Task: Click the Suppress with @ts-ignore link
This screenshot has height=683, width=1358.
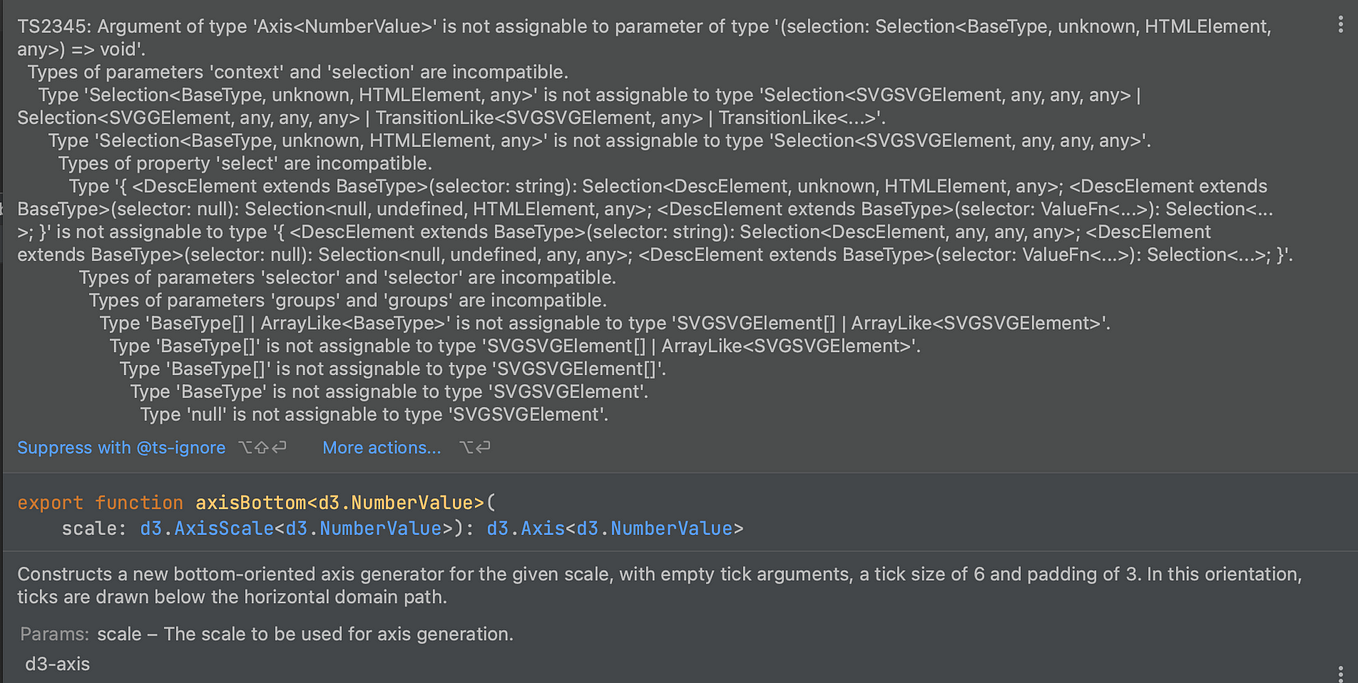Action: click(x=121, y=448)
